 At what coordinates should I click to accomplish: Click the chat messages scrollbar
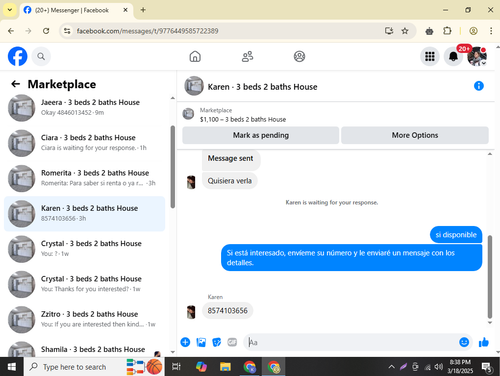point(490,277)
